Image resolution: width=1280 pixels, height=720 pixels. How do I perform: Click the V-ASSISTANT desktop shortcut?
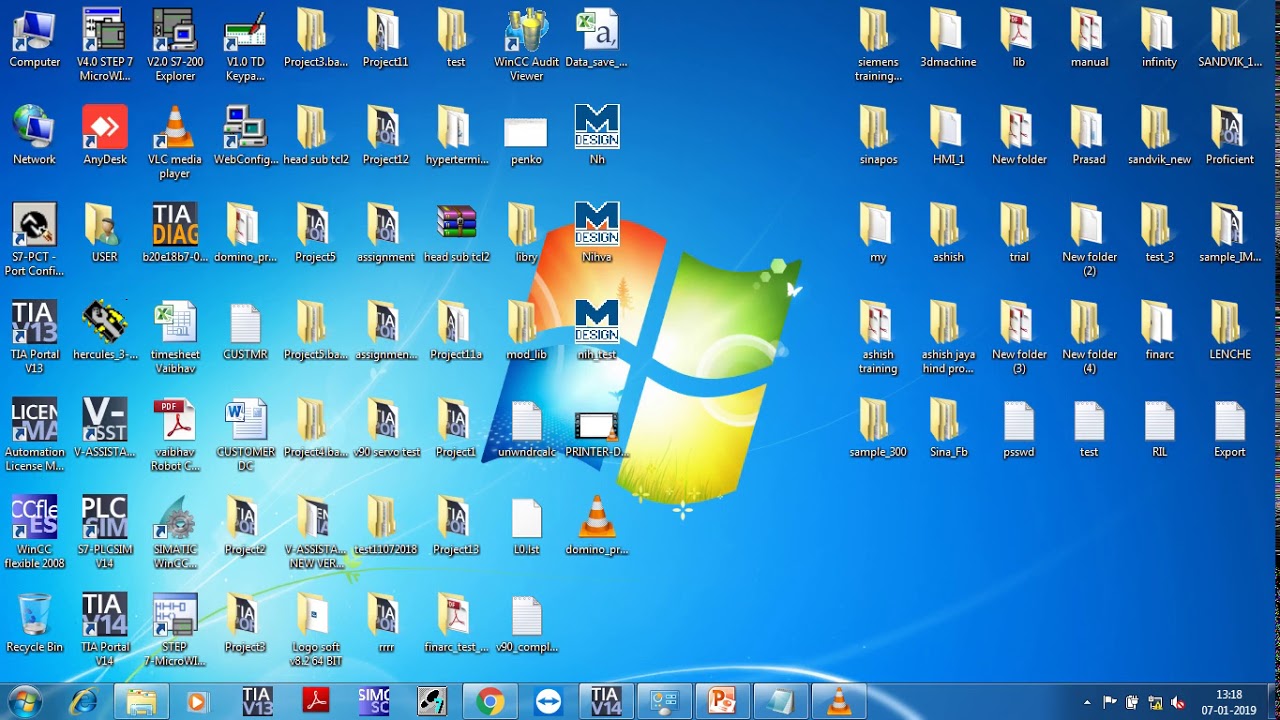[105, 428]
